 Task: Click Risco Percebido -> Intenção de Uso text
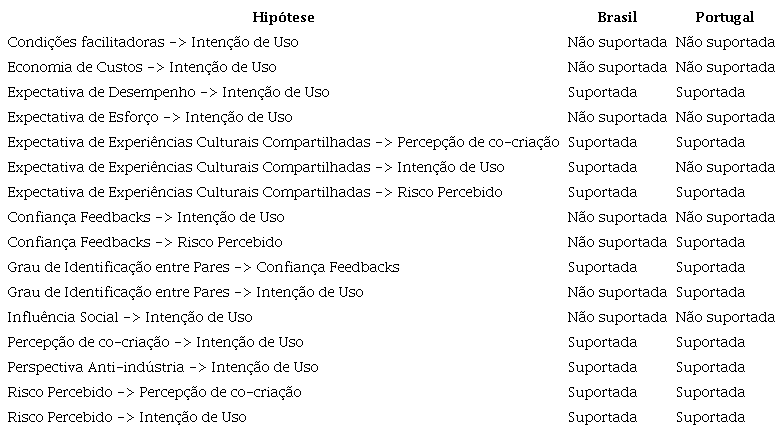[x=127, y=417]
